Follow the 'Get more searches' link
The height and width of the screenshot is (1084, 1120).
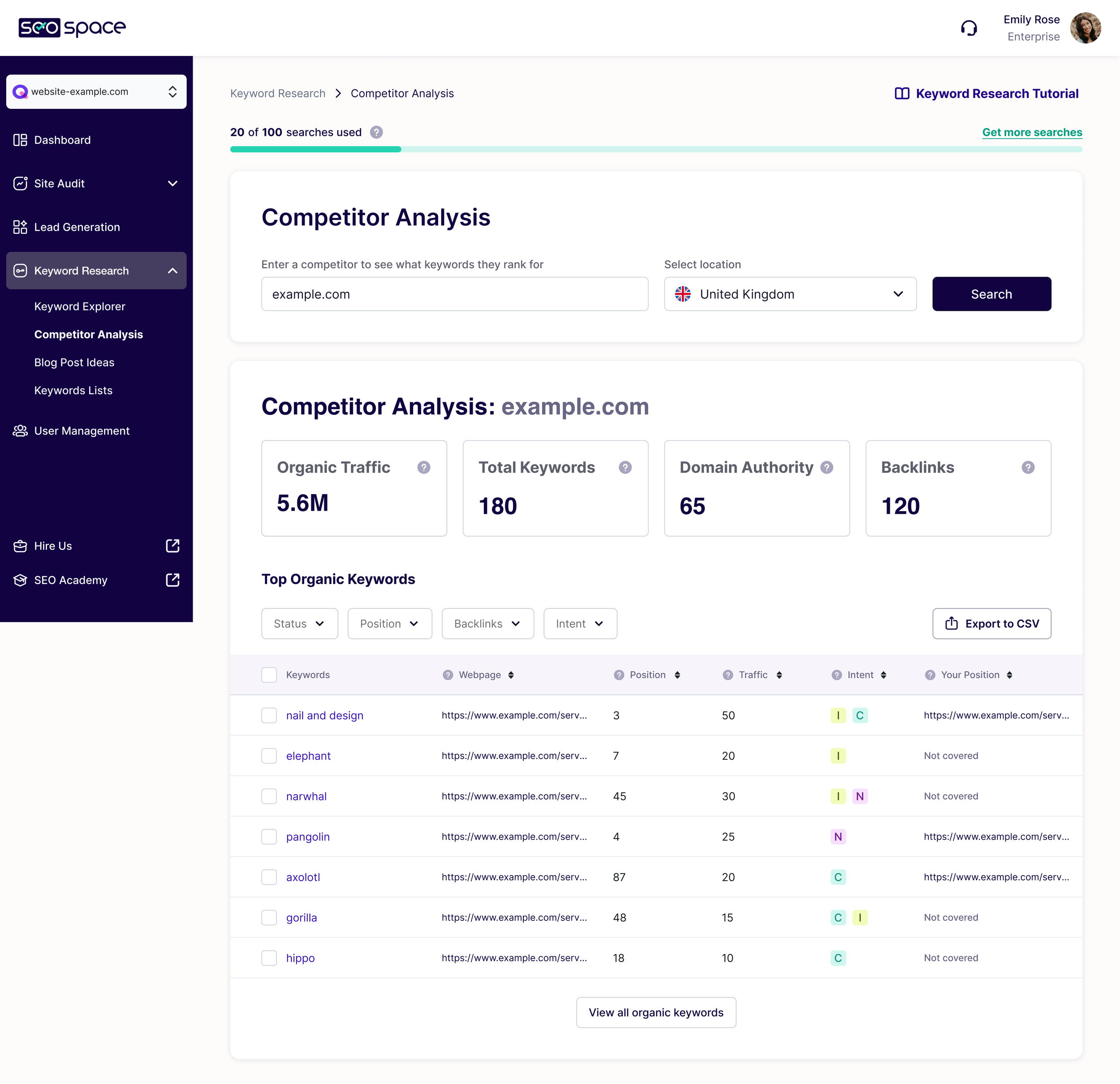coord(1032,132)
